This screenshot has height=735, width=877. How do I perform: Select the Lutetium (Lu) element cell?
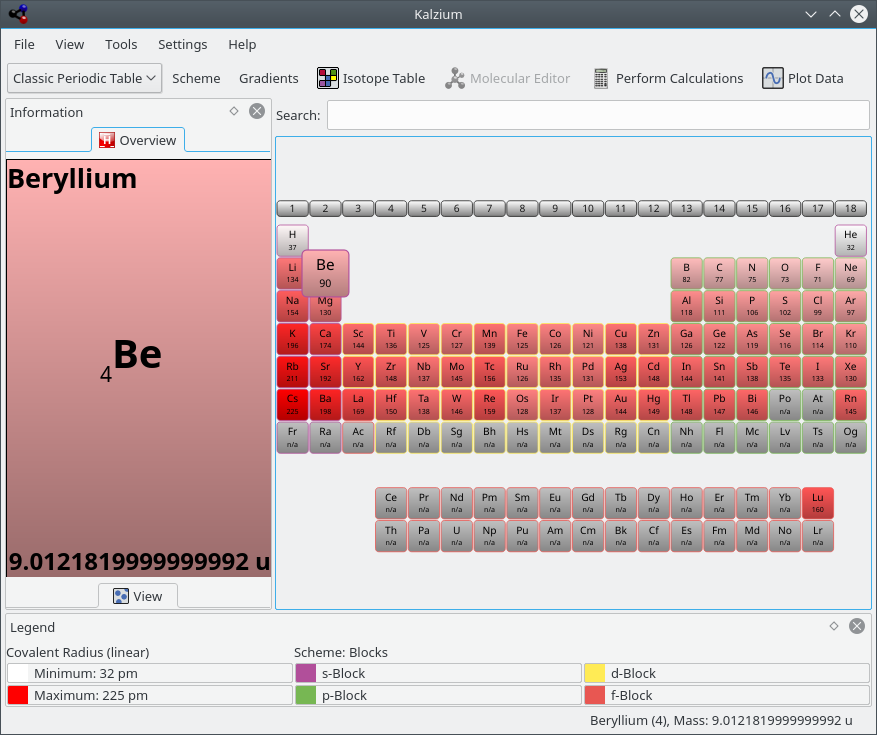(x=818, y=503)
